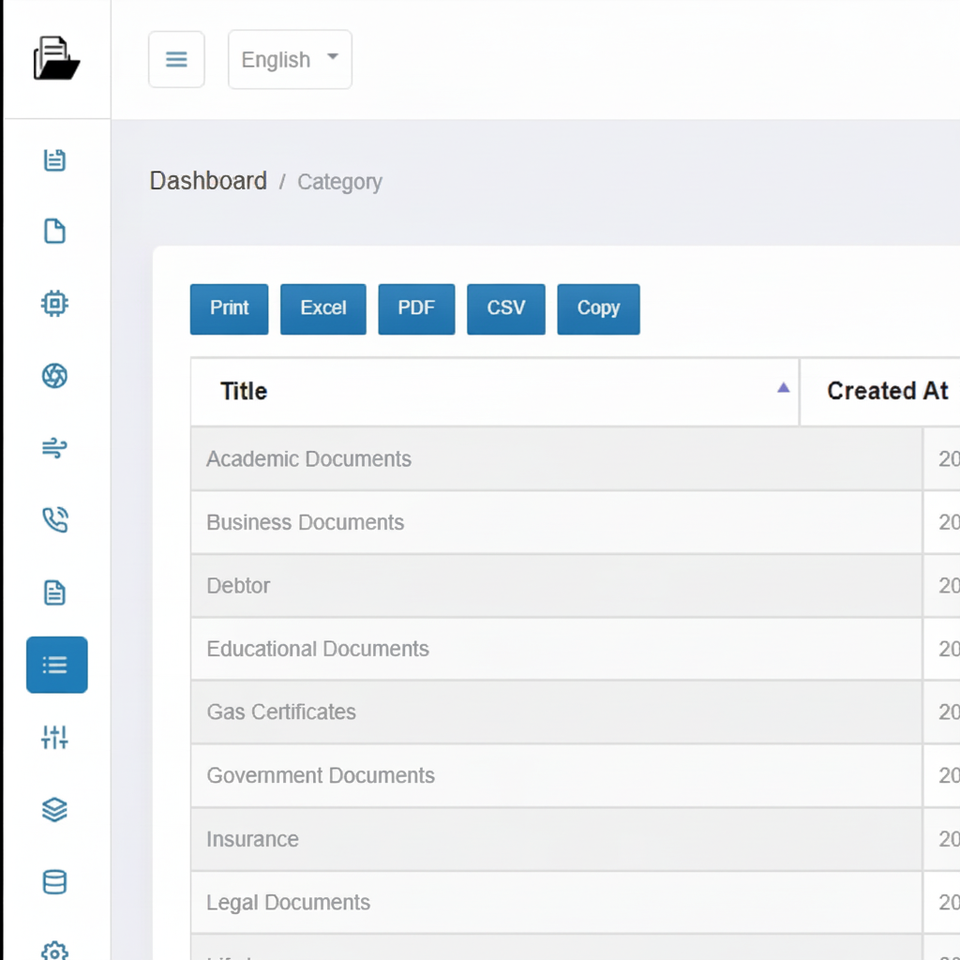Click the folder logo icon in sidebar
Image resolution: width=960 pixels, height=960 pixels.
pyautogui.click(x=56, y=58)
